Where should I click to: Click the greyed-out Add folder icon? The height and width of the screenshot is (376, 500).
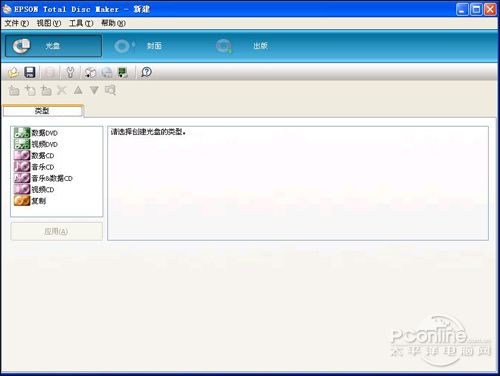pyautogui.click(x=14, y=90)
